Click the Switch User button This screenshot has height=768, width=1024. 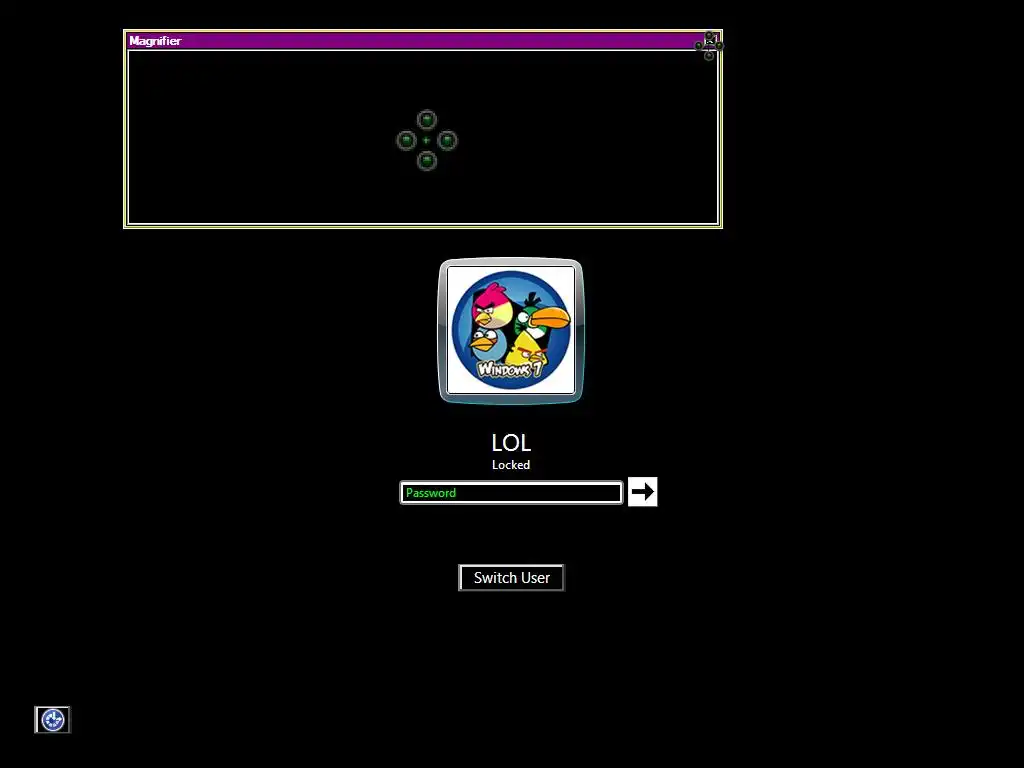[x=511, y=578]
